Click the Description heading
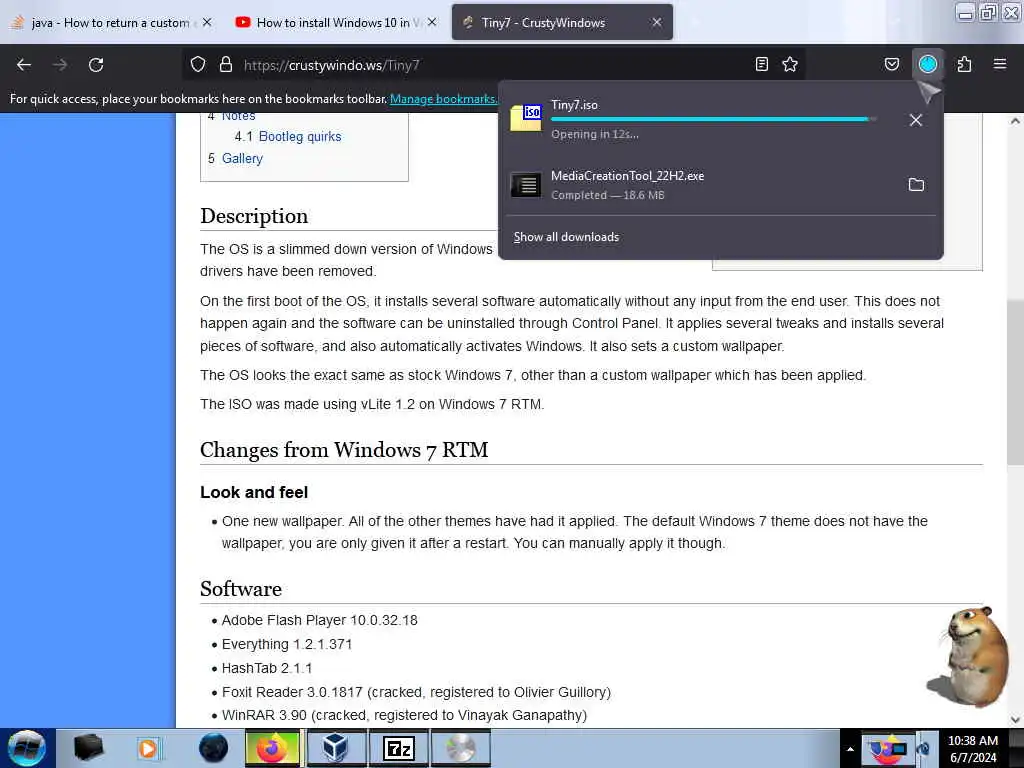Viewport: 1024px width, 768px height. [x=254, y=216]
